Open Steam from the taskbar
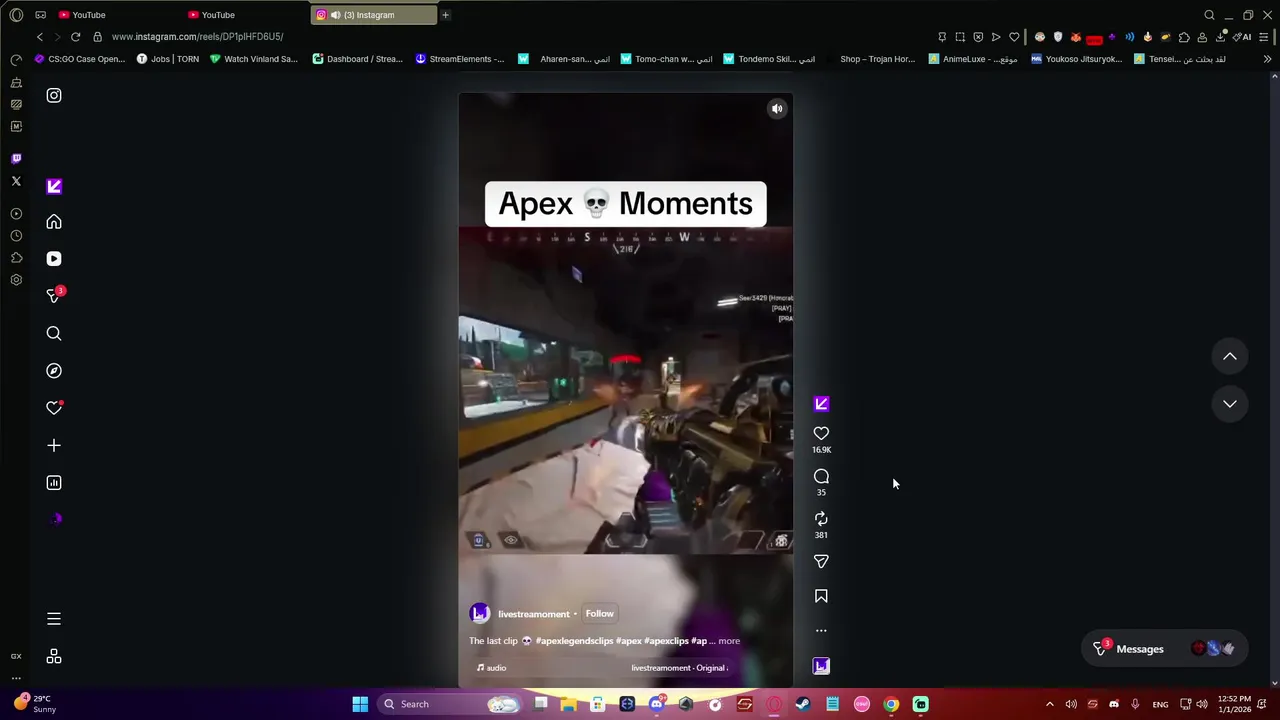Screen dimensions: 1280x720 point(803,704)
